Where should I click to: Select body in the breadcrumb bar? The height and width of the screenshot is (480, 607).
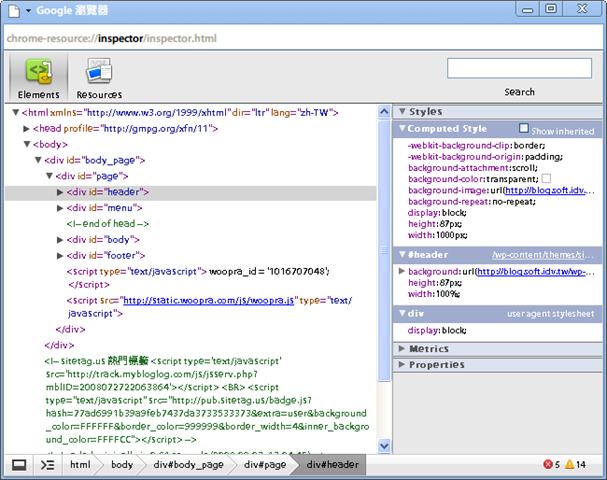click(x=122, y=465)
